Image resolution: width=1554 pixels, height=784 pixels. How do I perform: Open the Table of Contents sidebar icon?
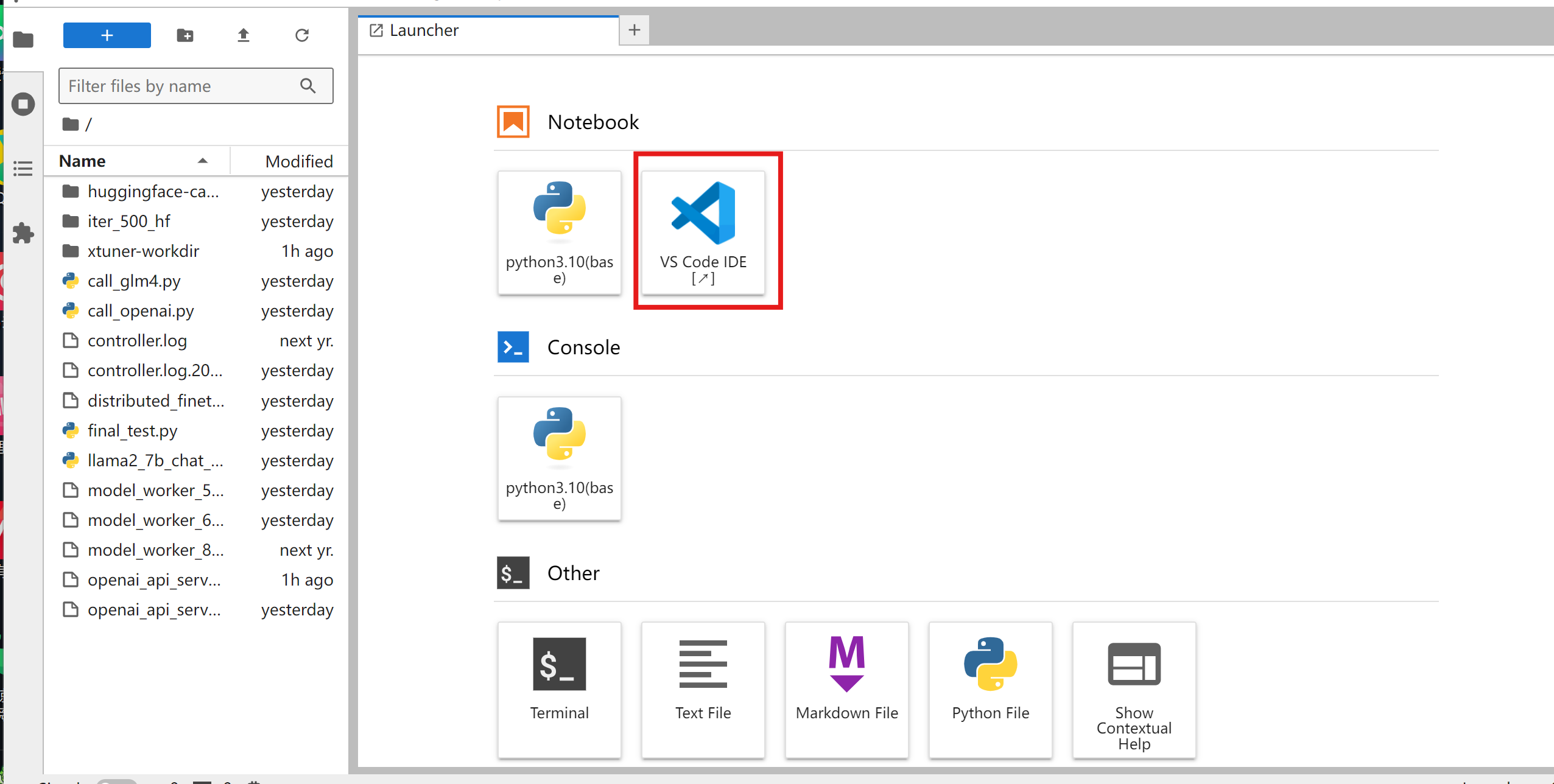[23, 169]
